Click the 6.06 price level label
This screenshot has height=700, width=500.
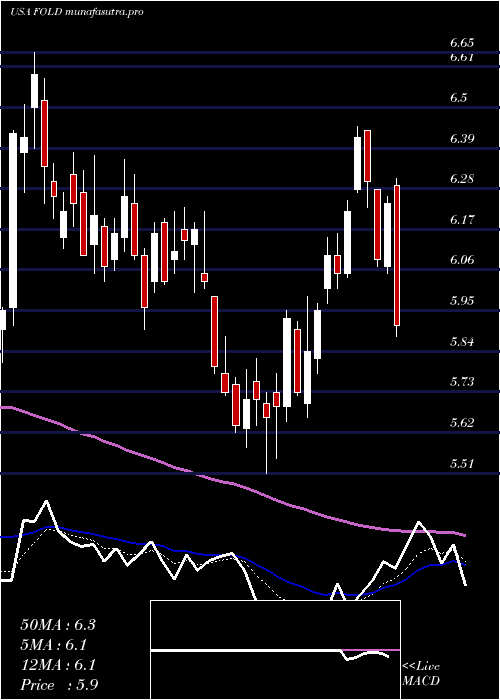[x=462, y=260]
